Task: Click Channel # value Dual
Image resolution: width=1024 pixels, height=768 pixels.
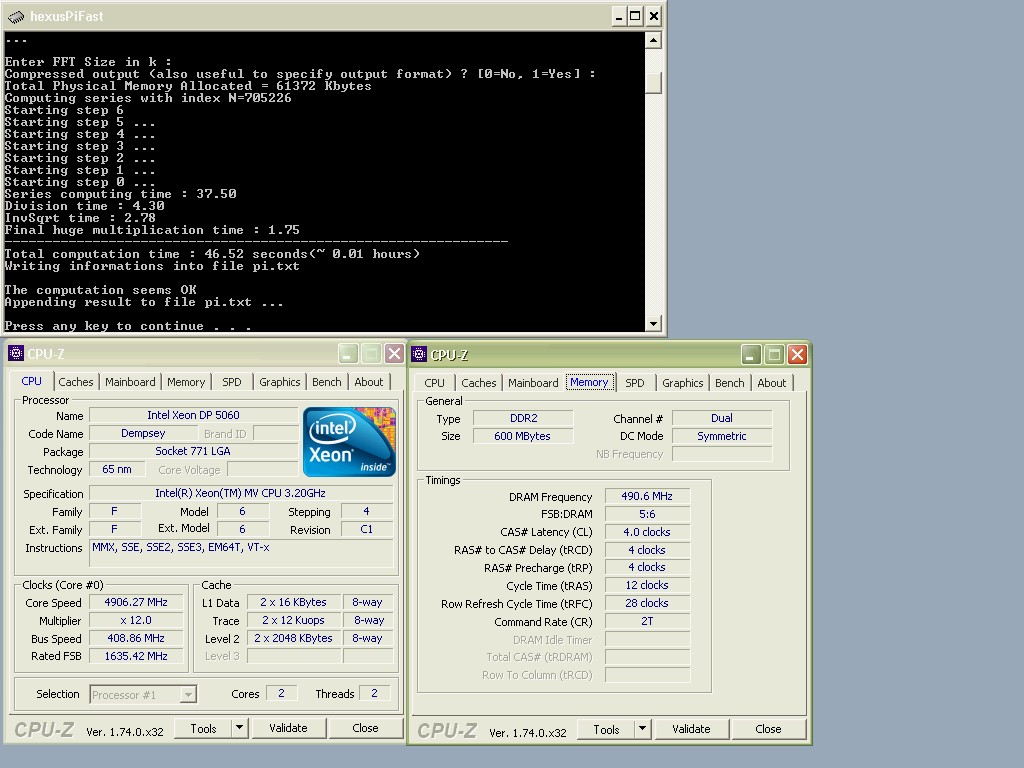Action: click(x=722, y=418)
